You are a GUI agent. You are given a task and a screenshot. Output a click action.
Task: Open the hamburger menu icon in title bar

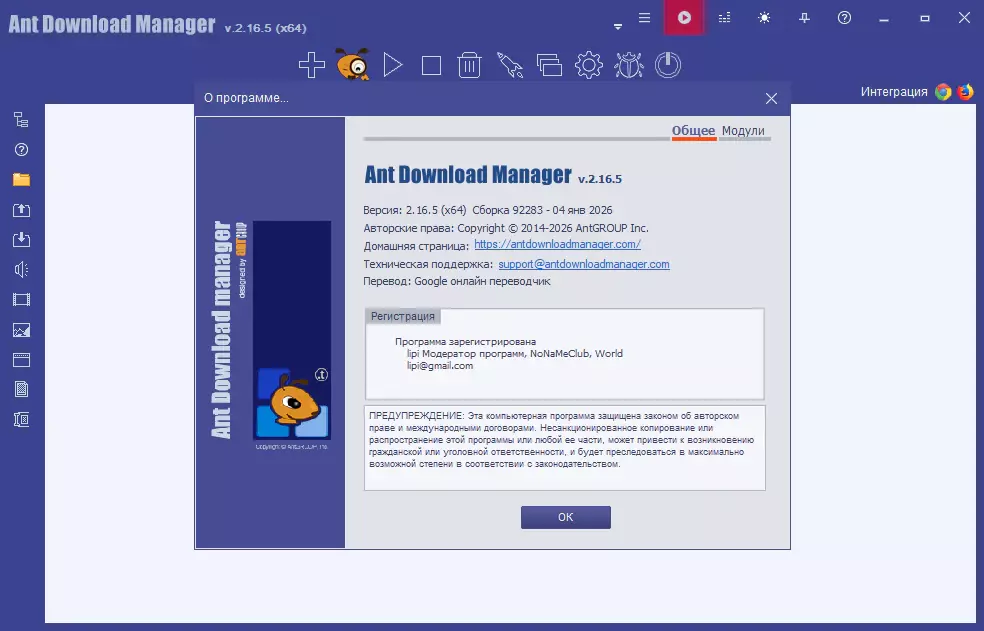coord(644,18)
